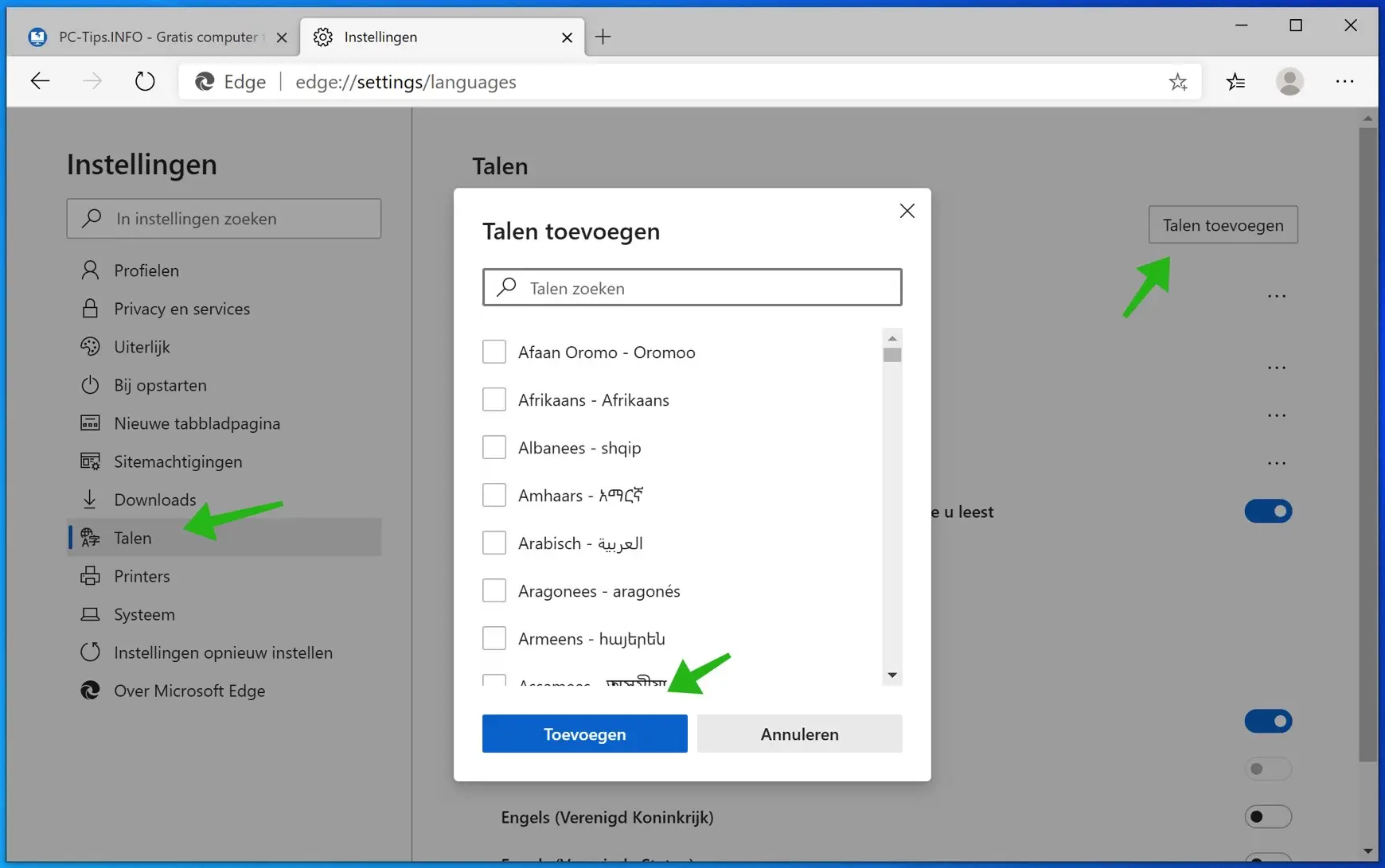Click the language list scroll up arrow
The width and height of the screenshot is (1385, 868).
point(892,338)
